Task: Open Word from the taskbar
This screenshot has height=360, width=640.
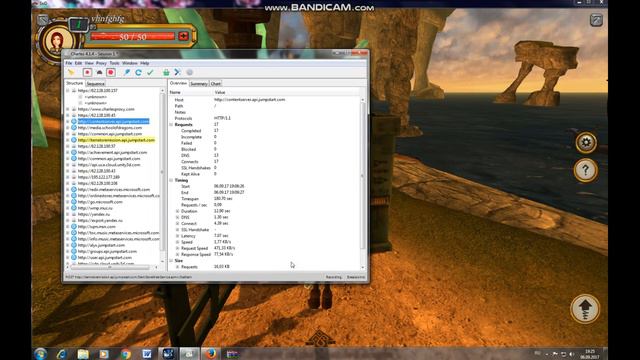Action: click(147, 354)
